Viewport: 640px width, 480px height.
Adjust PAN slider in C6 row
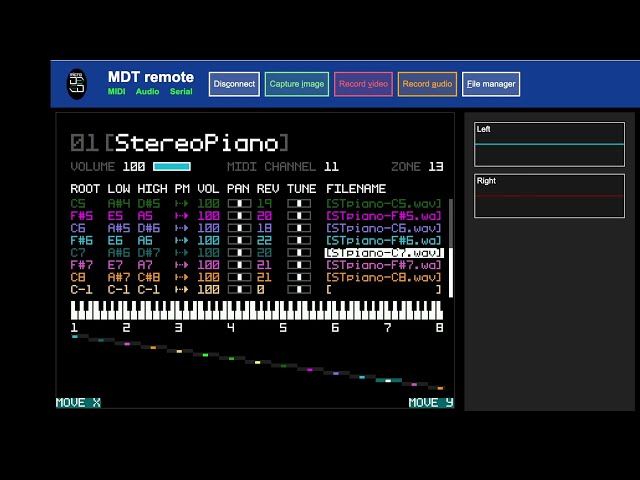[239, 228]
